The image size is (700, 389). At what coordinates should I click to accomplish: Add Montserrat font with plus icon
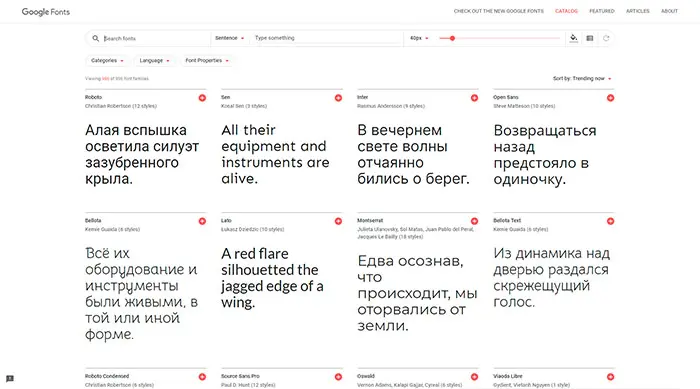click(x=474, y=221)
